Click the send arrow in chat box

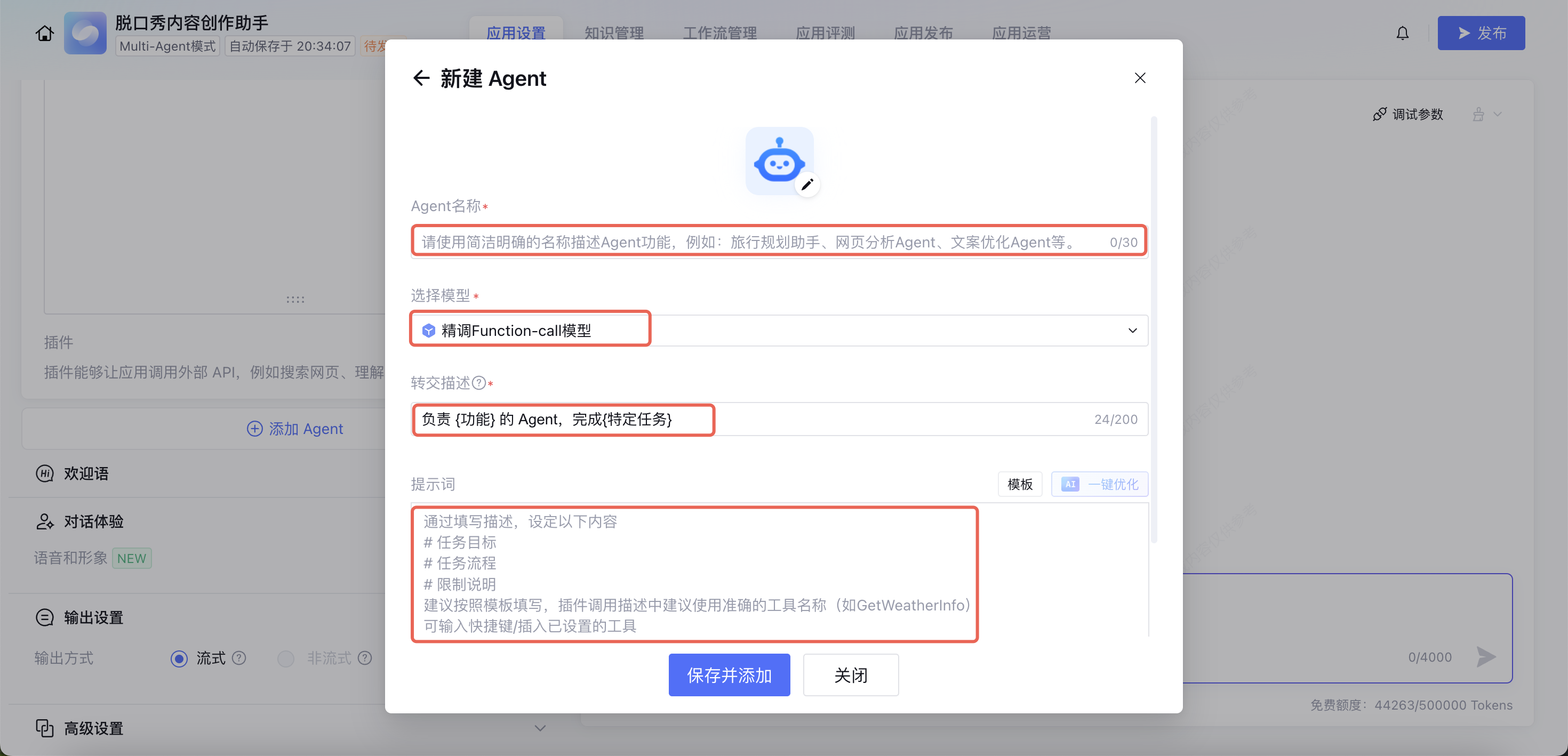(x=1486, y=657)
